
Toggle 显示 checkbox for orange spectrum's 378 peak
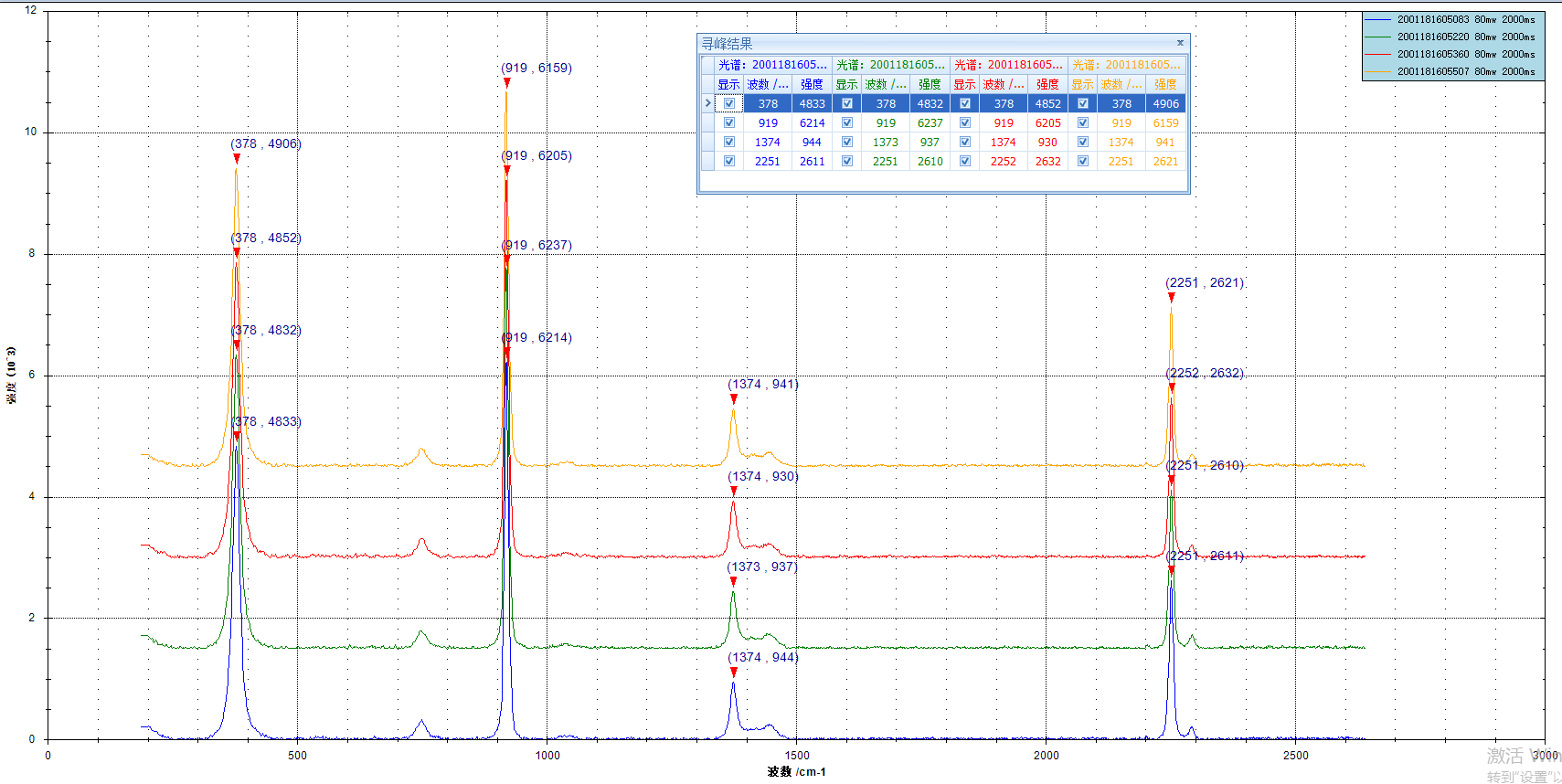1083,103
